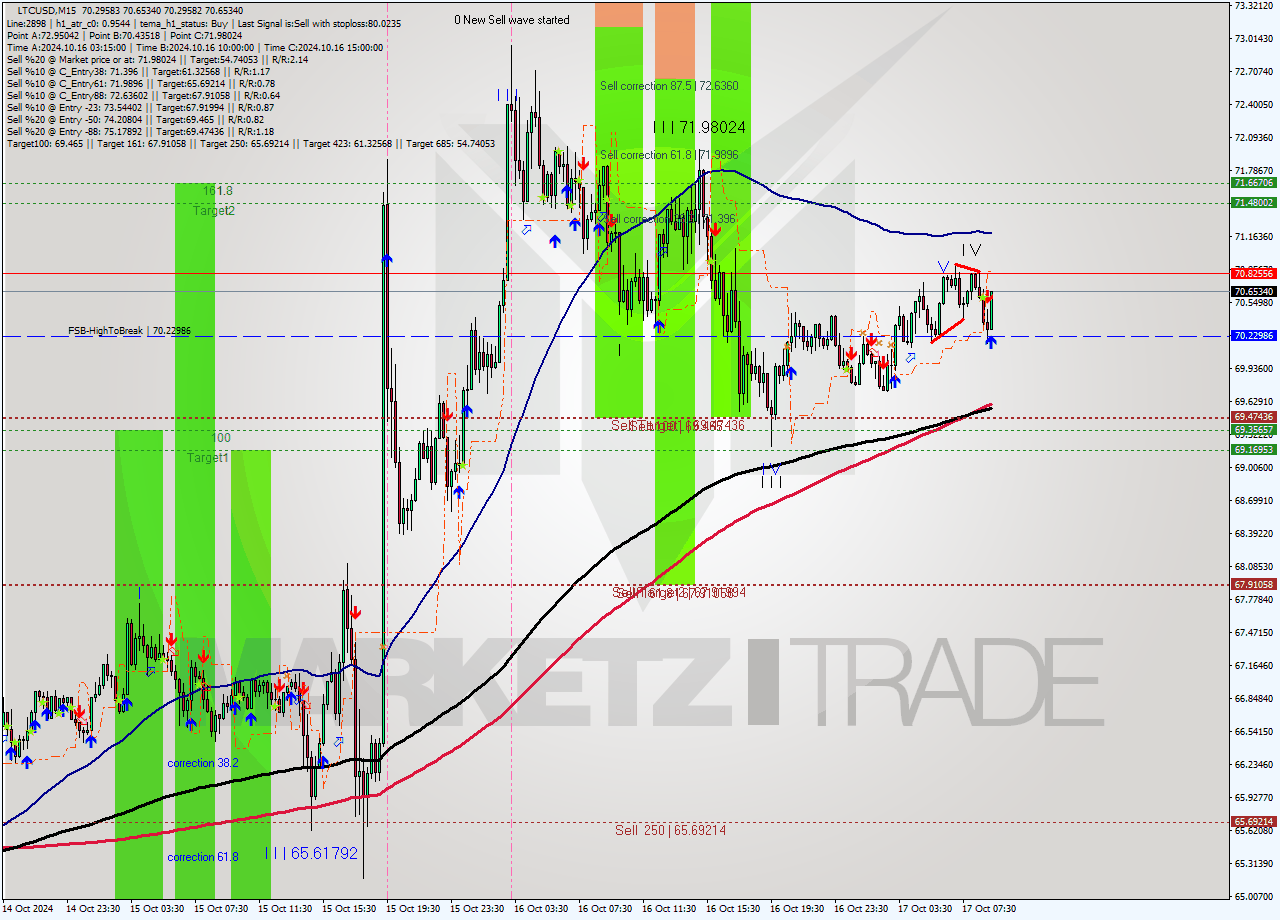Viewport: 1280px width, 920px height.
Task: Click the 'Target2' label
Action: tap(214, 211)
